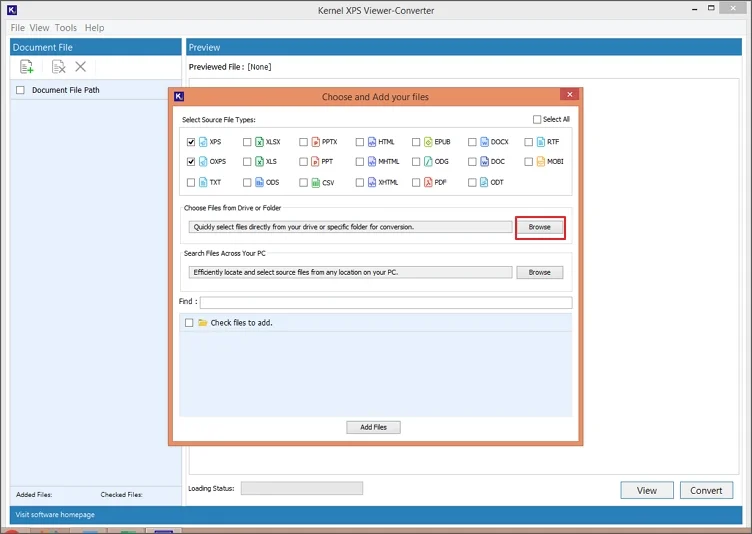
Task: Tick the PDF checkbox
Action: click(416, 182)
